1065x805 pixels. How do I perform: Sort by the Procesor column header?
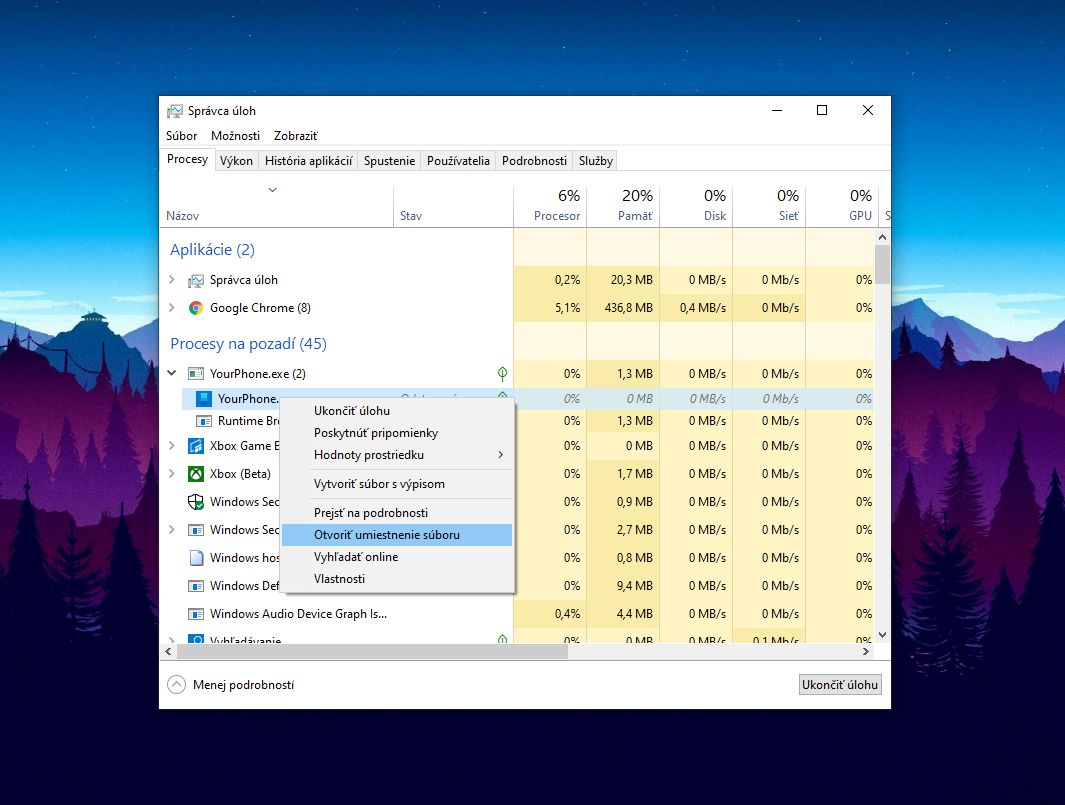[x=550, y=206]
